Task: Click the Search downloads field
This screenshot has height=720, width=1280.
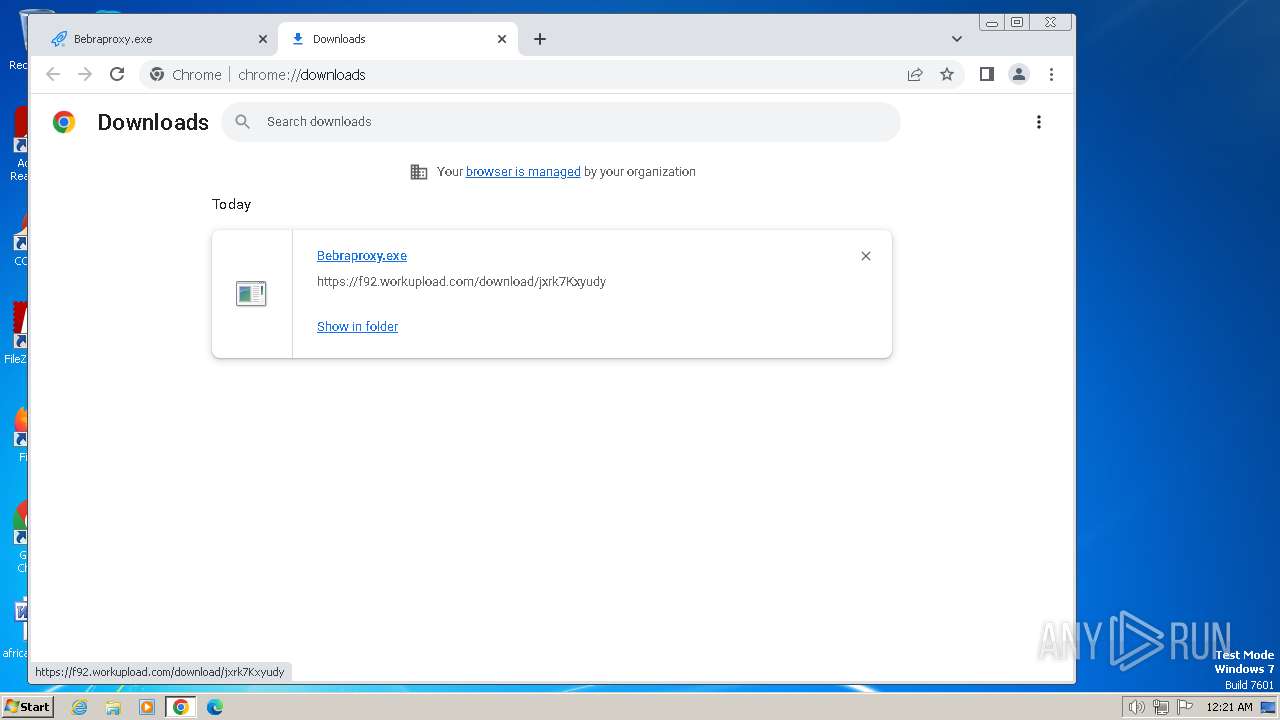Action: [x=561, y=122]
